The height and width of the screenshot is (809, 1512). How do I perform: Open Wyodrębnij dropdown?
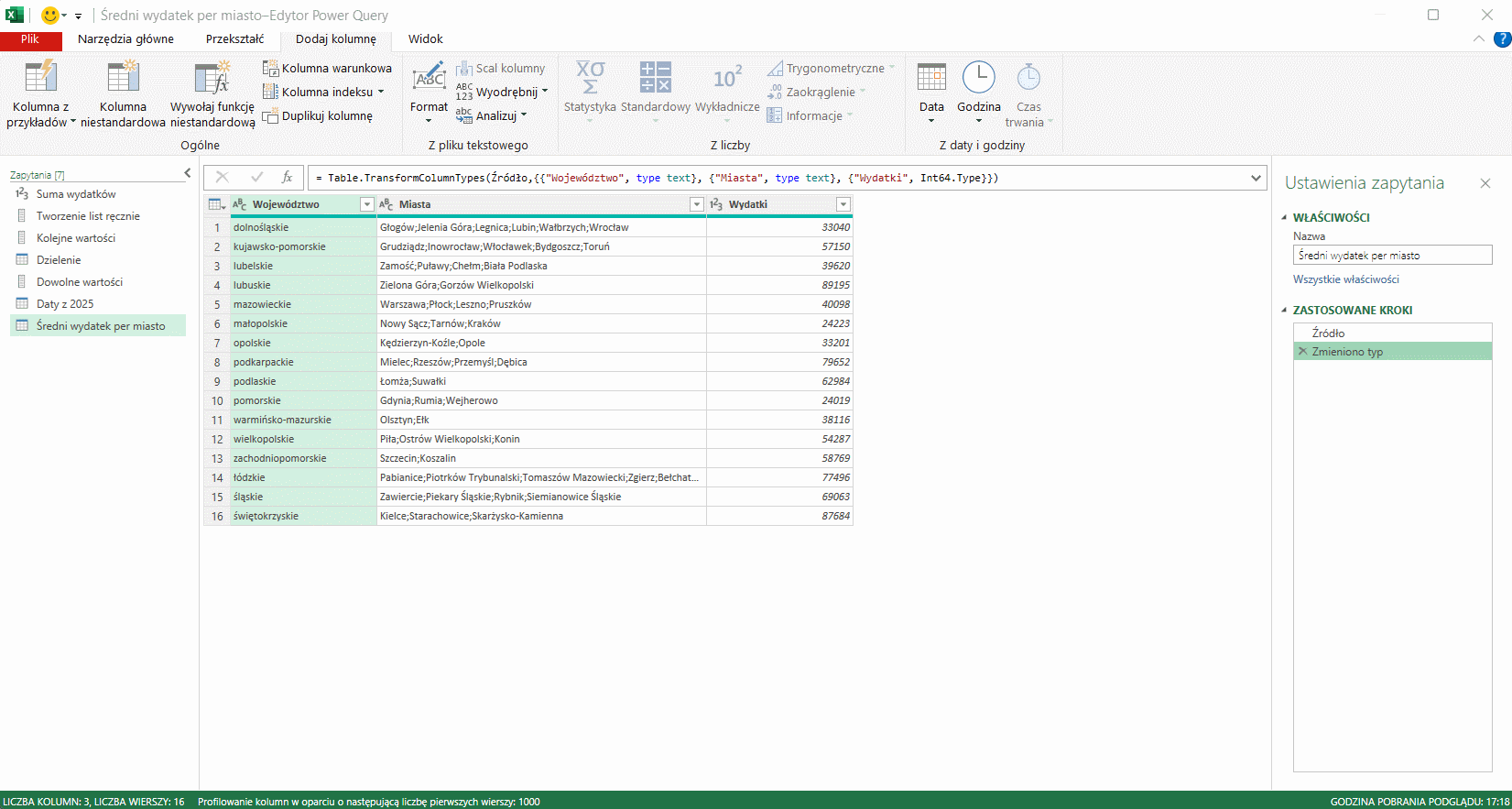(x=502, y=92)
